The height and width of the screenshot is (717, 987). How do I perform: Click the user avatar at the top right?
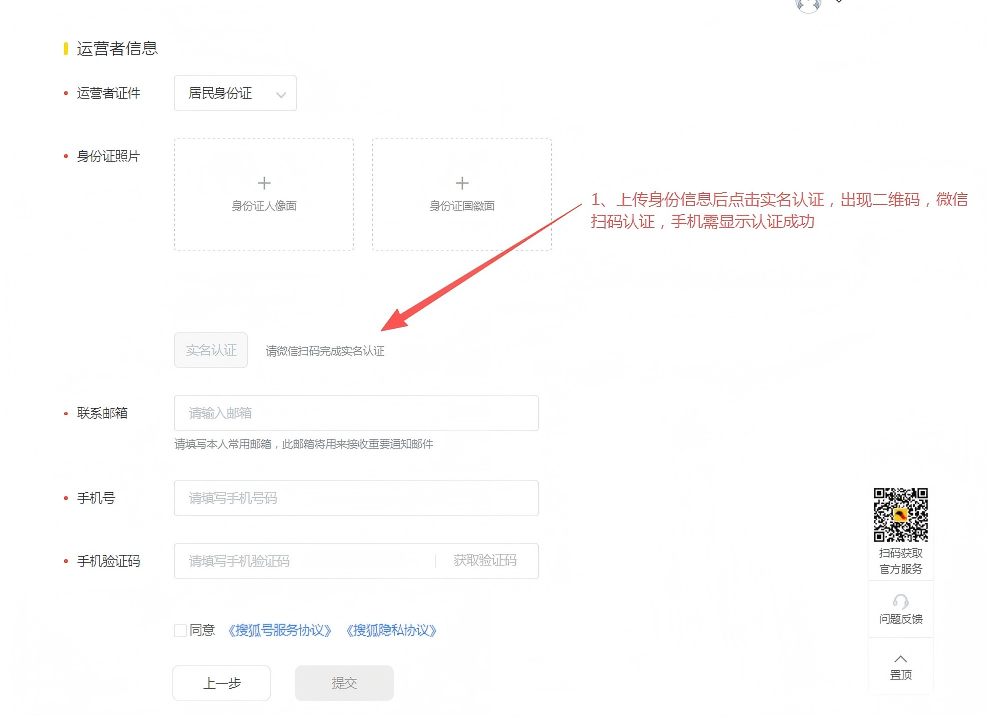808,4
